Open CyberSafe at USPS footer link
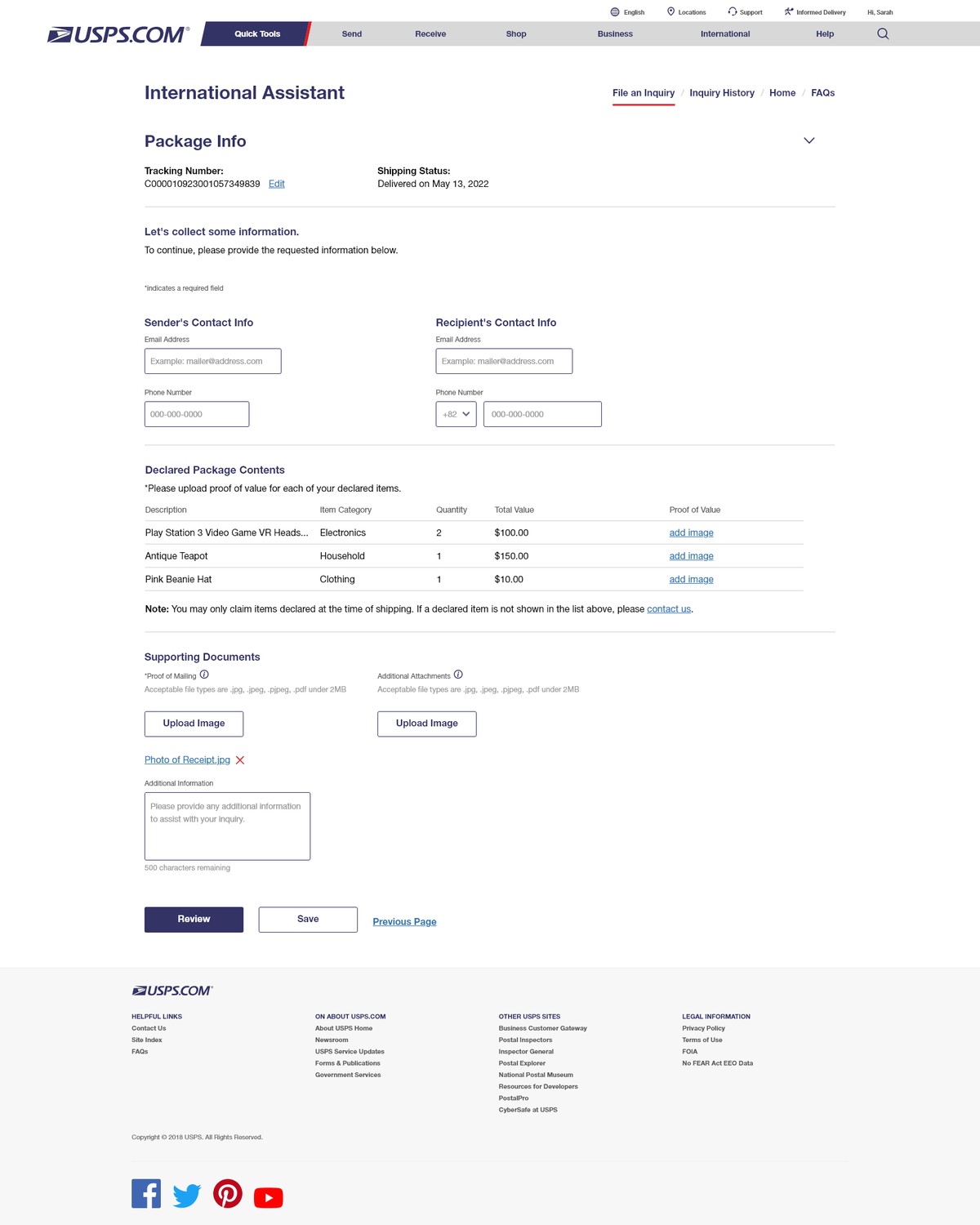This screenshot has height=1225, width=980. pos(528,1110)
